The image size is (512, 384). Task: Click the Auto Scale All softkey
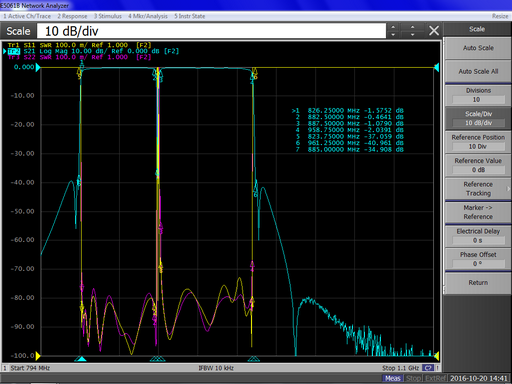click(x=478, y=71)
